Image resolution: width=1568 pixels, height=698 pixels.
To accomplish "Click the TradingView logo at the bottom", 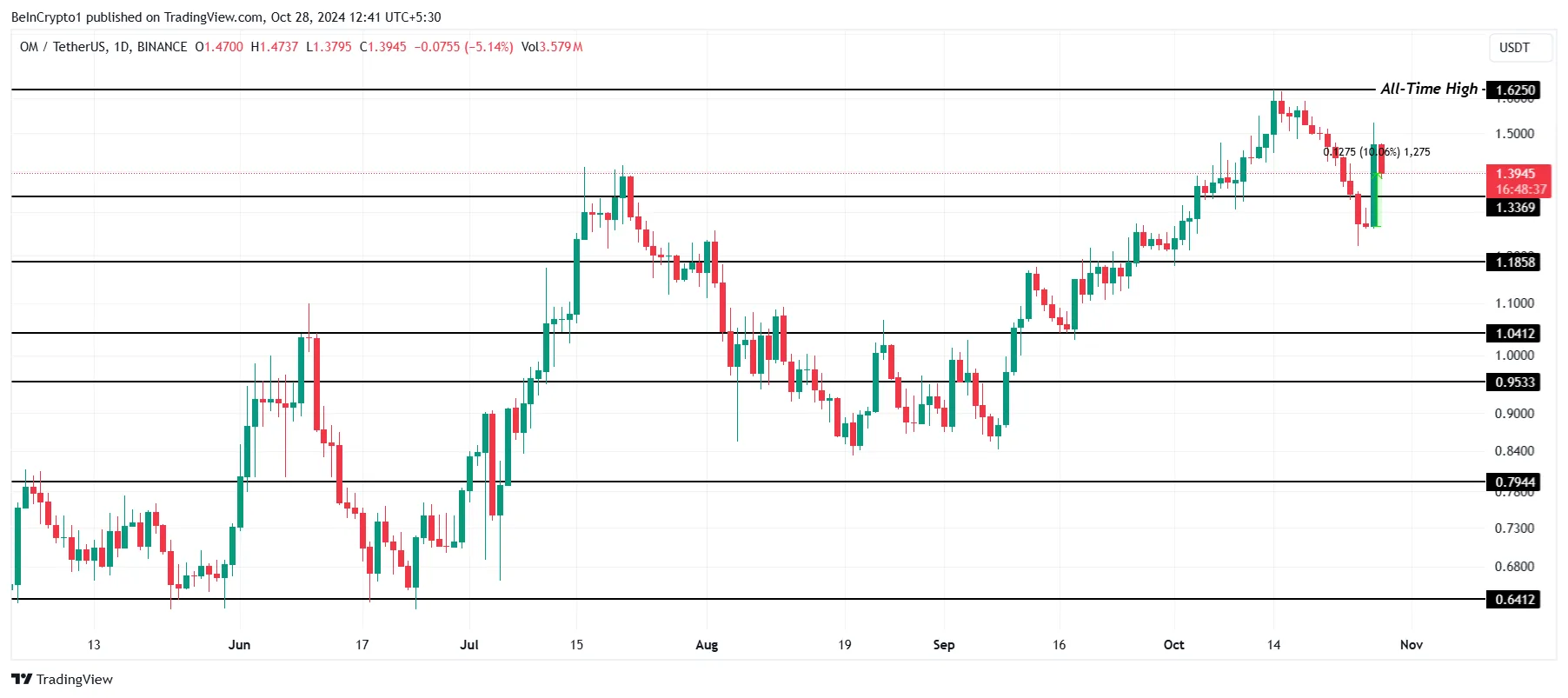I will (x=62, y=679).
